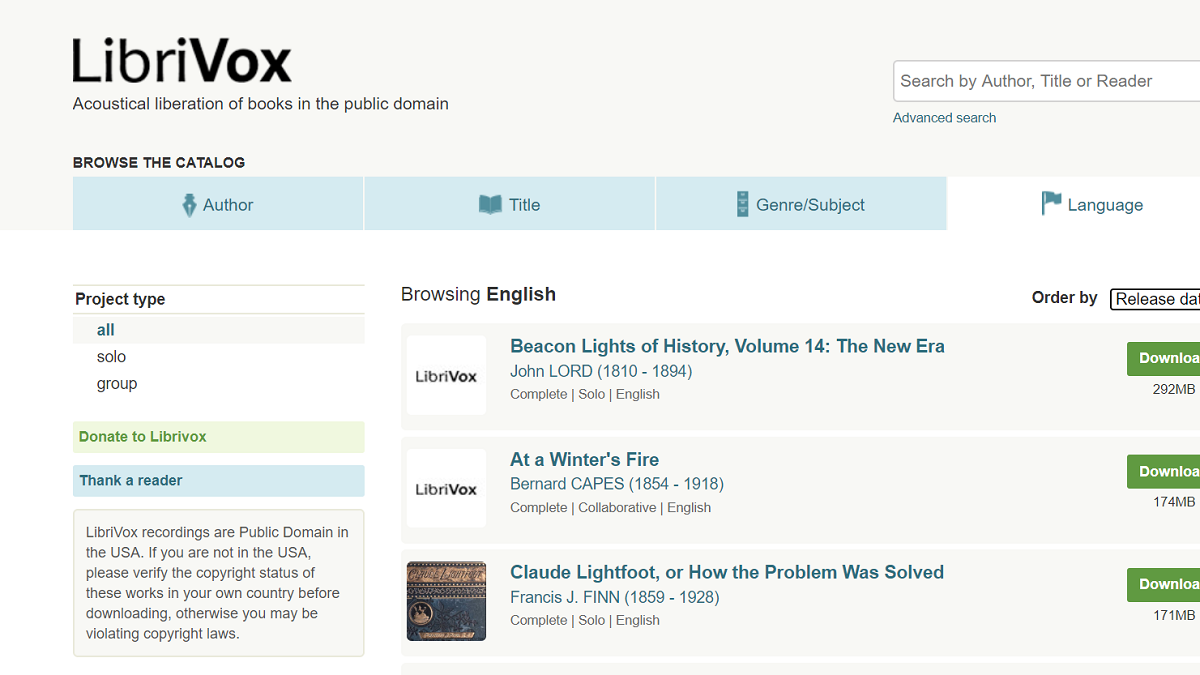Image resolution: width=1200 pixels, height=675 pixels.
Task: Switch to the Title browse tab
Action: pyautogui.click(x=510, y=204)
